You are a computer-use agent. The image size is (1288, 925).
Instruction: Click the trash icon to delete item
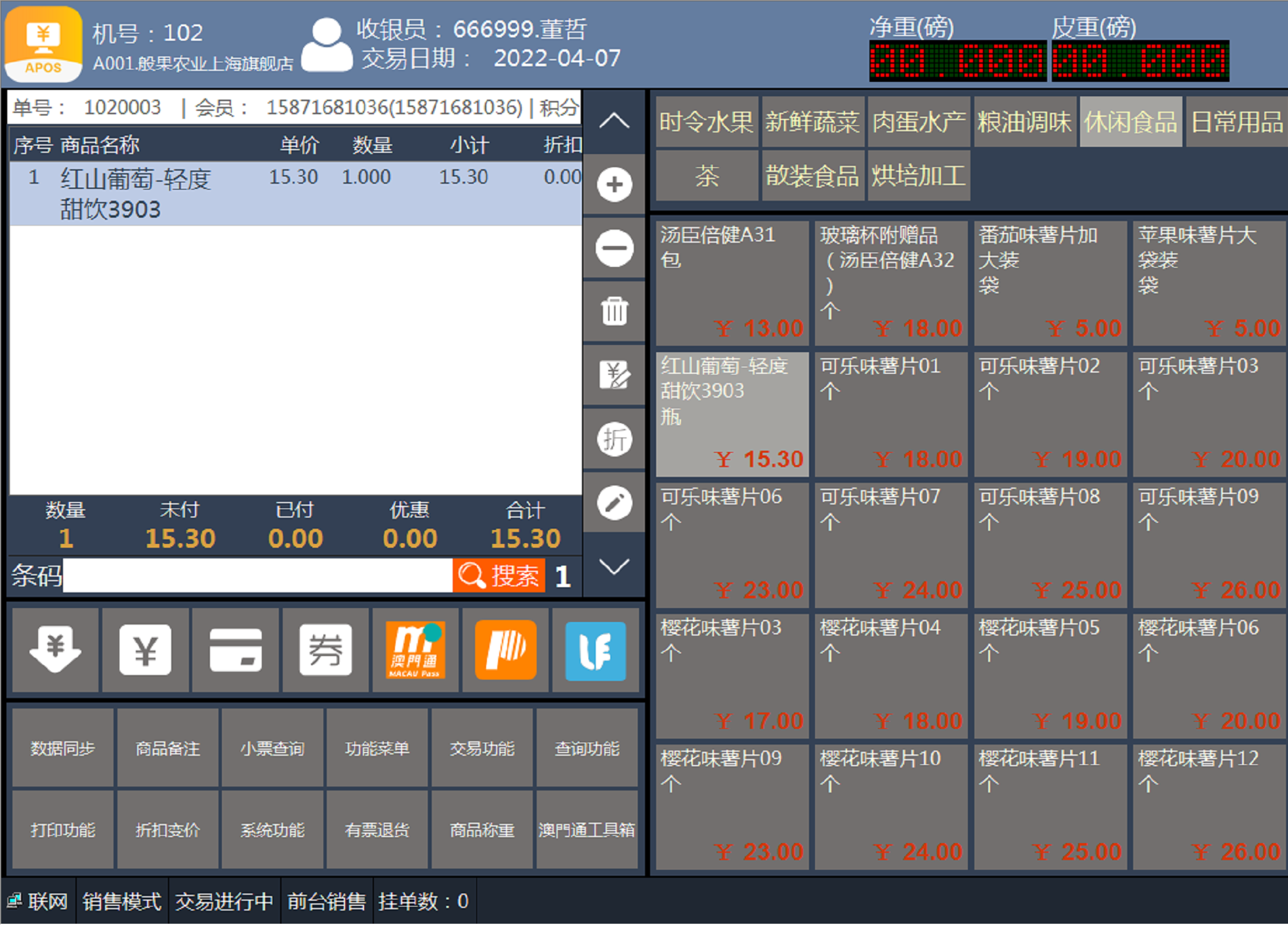coord(614,311)
